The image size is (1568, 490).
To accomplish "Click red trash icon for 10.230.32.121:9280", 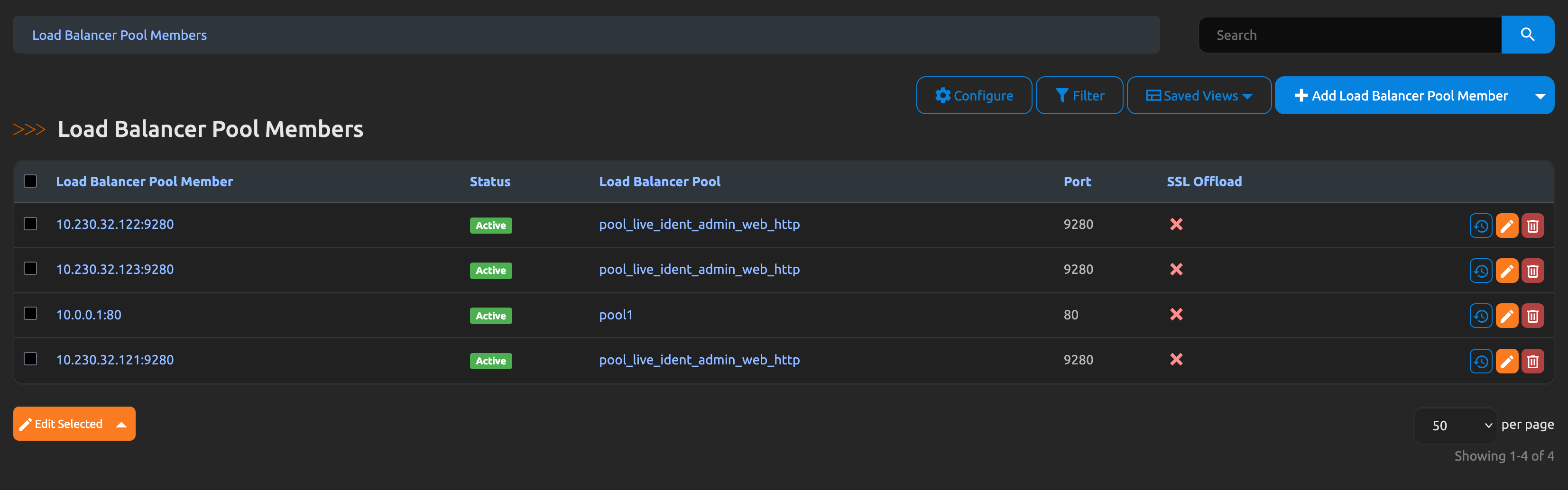I will pos(1532,361).
